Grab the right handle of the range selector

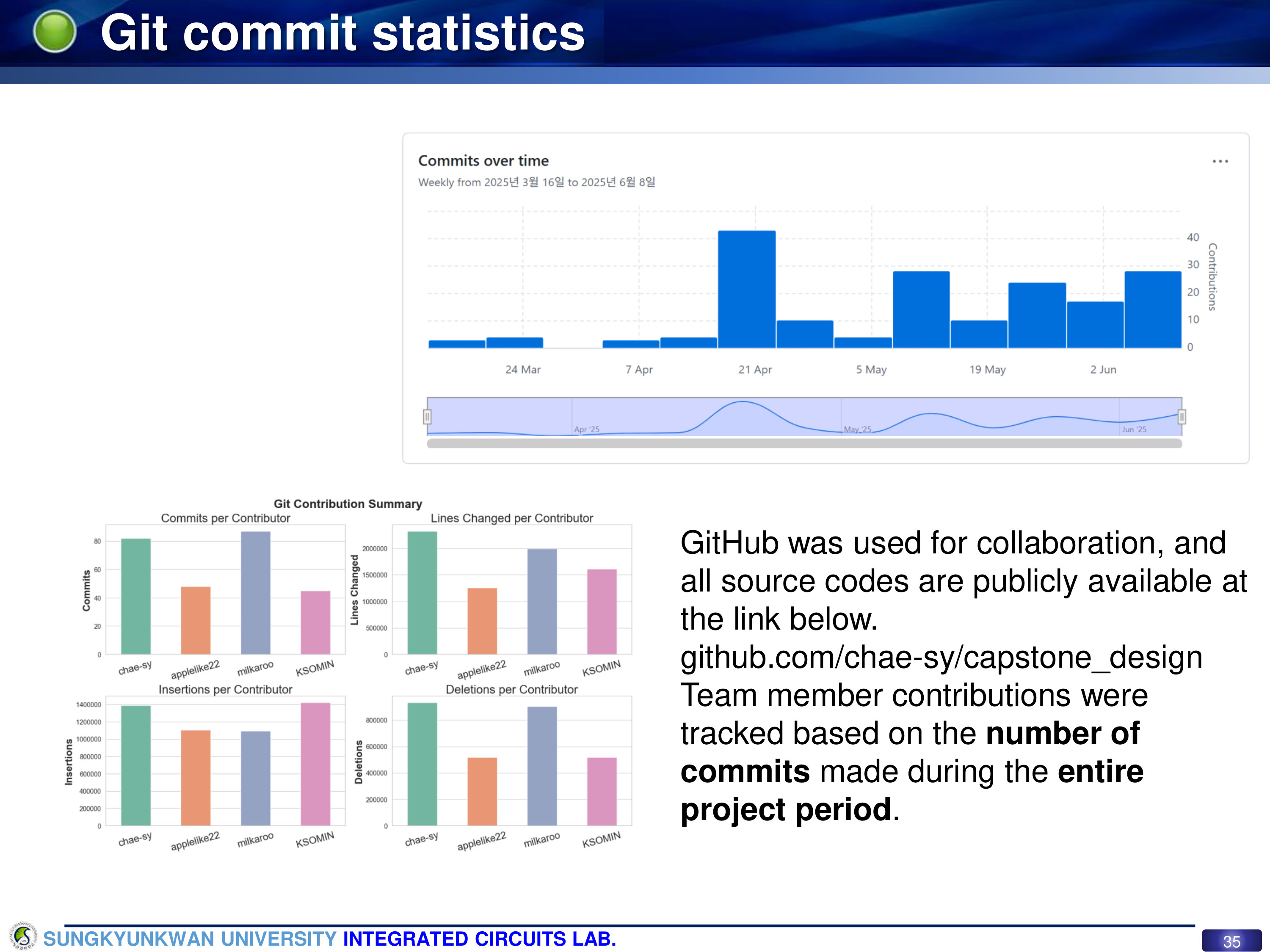[1182, 417]
